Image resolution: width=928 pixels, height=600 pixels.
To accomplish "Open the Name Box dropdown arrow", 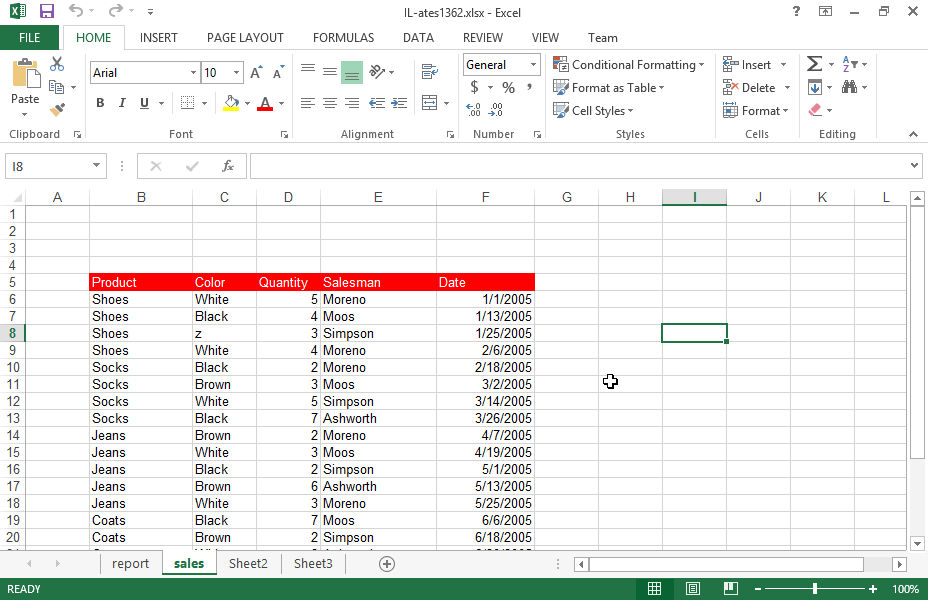I will [x=97, y=166].
